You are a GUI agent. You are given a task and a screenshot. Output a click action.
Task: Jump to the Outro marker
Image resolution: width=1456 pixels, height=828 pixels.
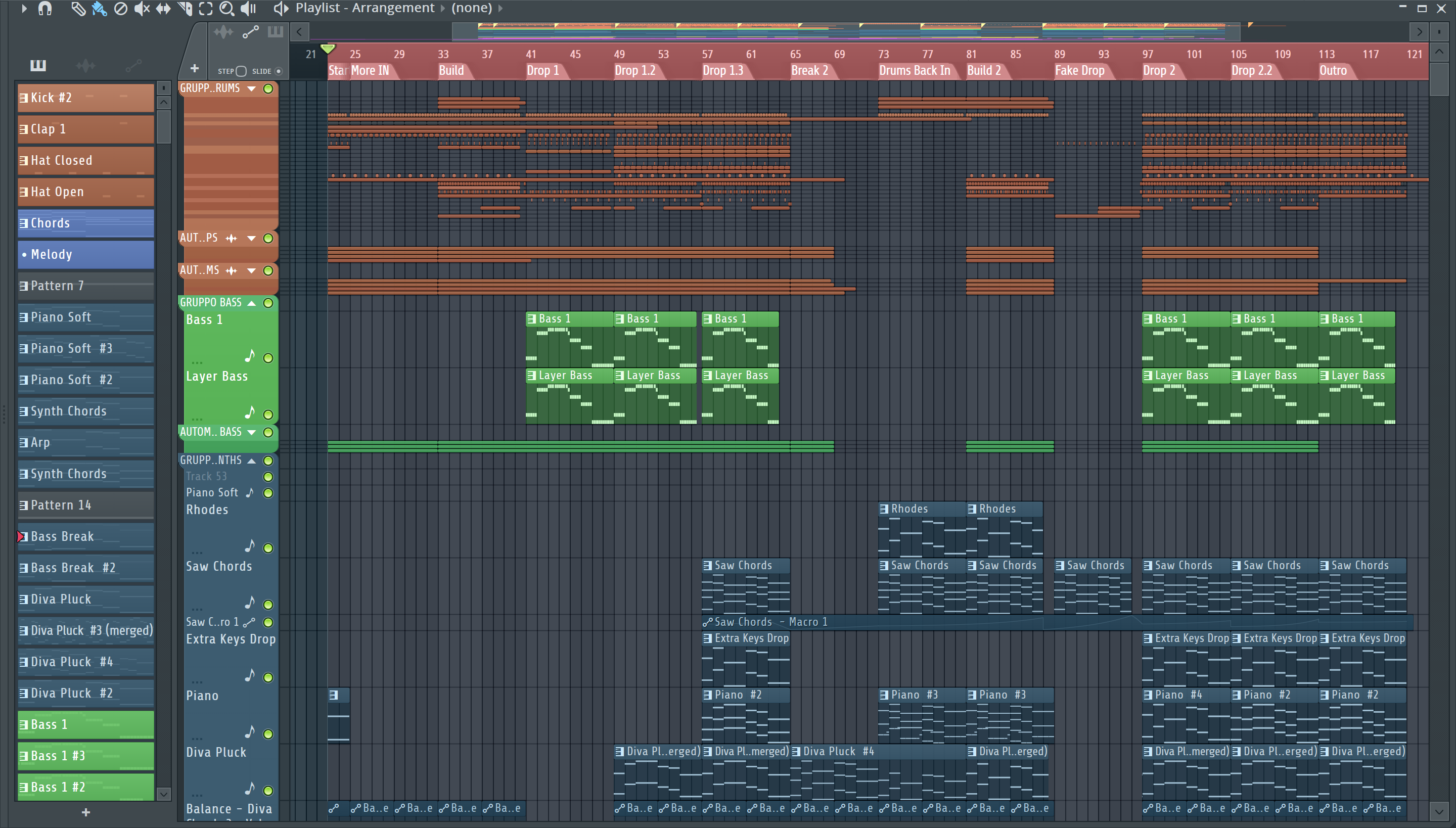(x=1333, y=71)
